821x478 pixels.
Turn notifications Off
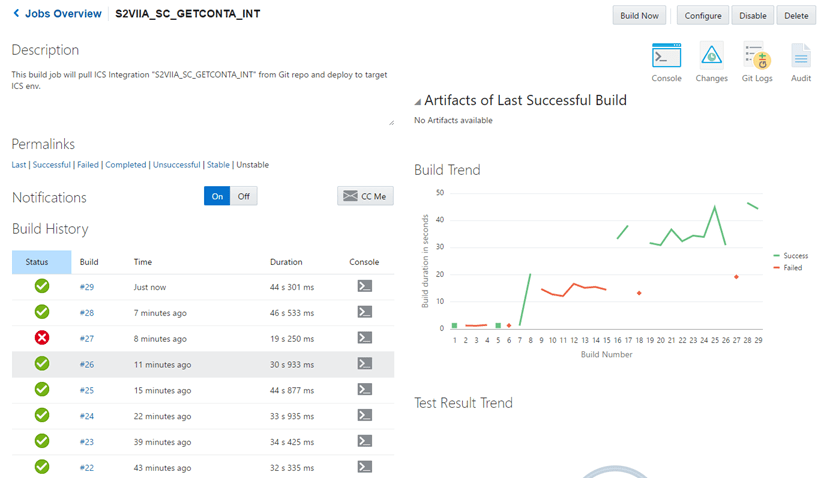(243, 196)
